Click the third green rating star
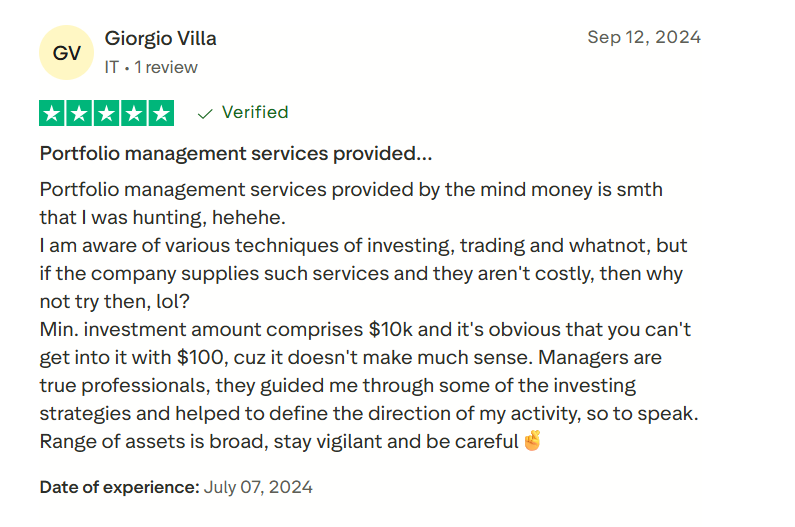This screenshot has height=527, width=795. click(107, 113)
